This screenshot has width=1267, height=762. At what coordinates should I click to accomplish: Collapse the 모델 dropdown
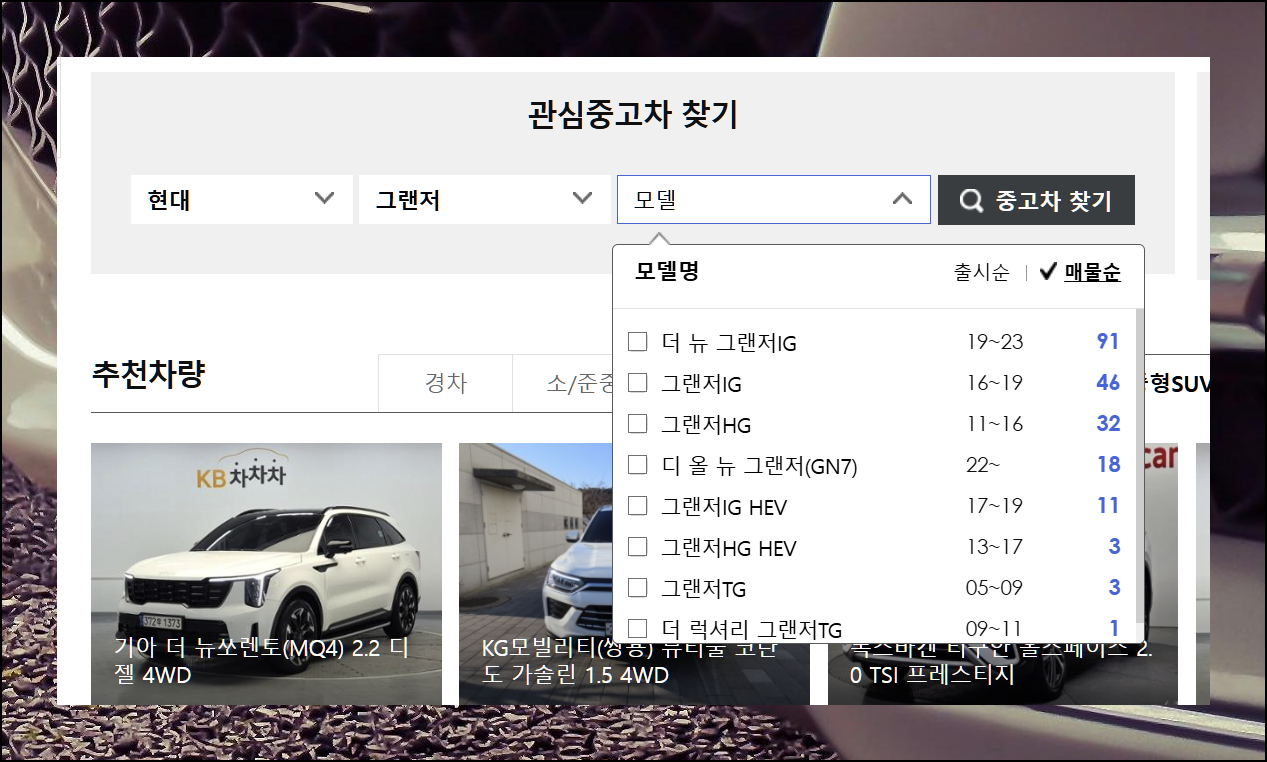click(774, 200)
